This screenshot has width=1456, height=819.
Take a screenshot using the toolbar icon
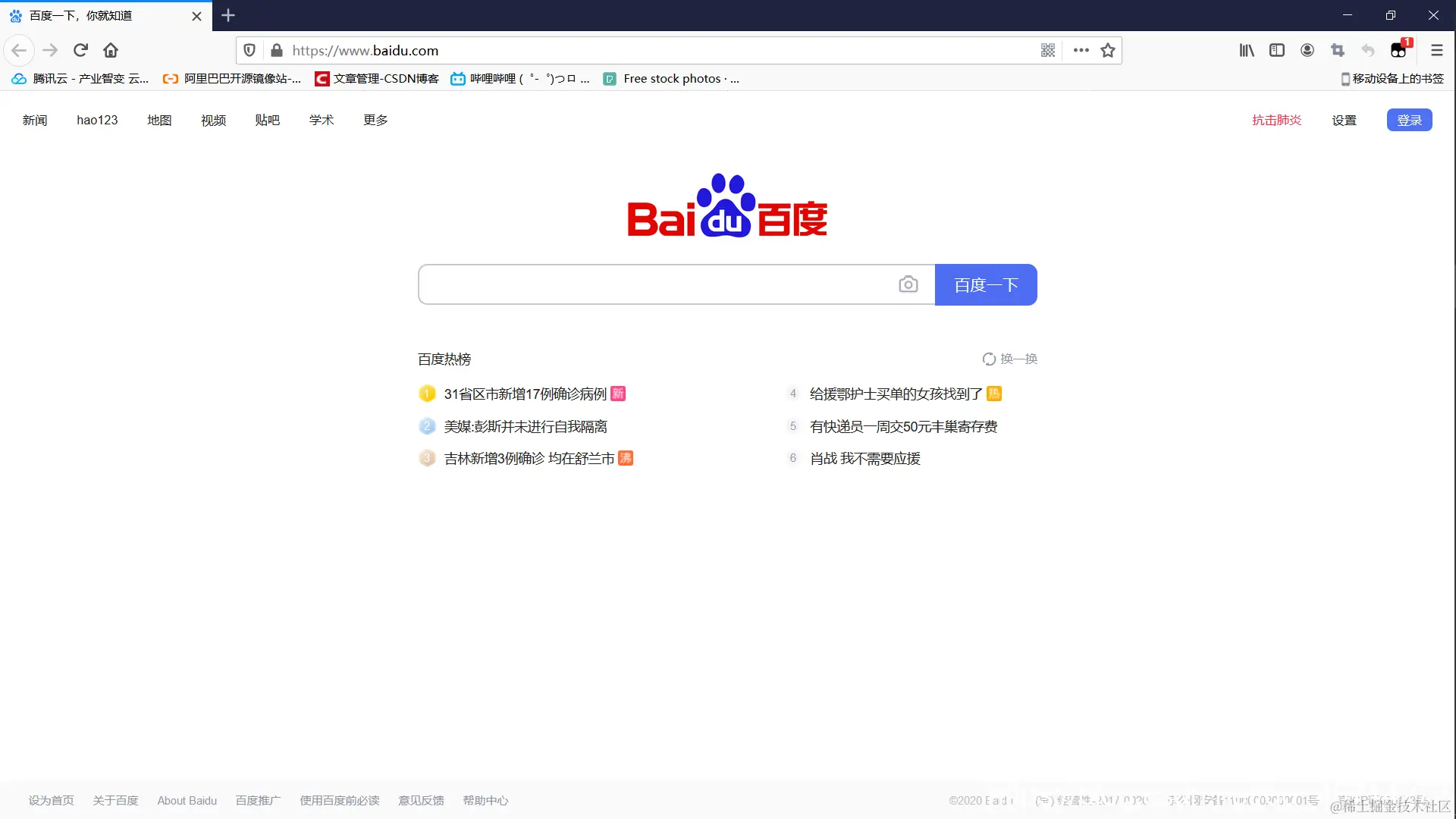1338,50
